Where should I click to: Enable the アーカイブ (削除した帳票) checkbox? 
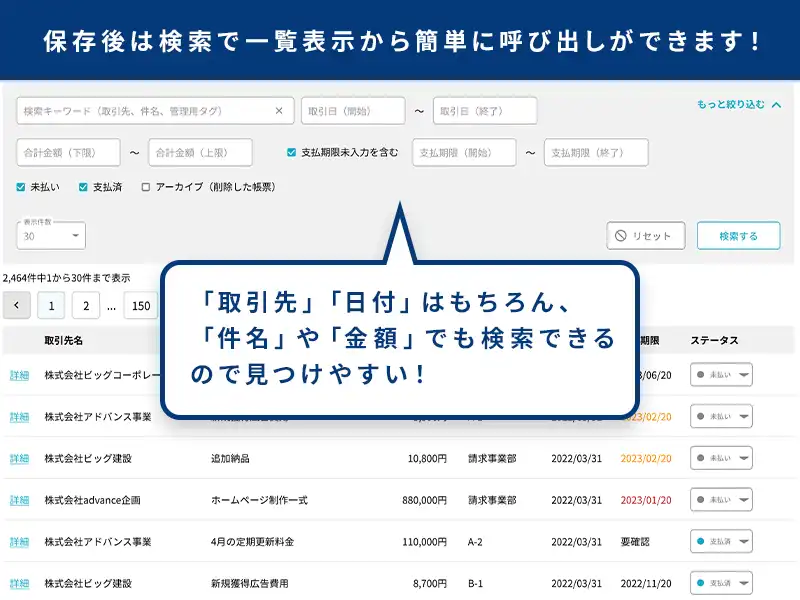(146, 187)
